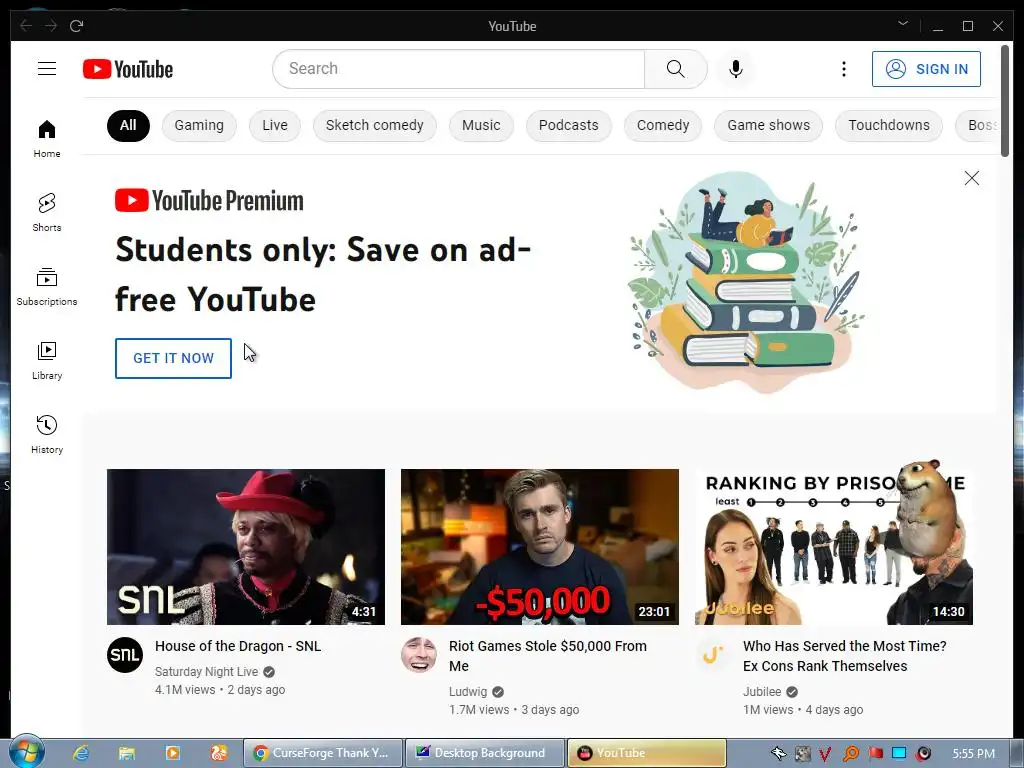Viewport: 1024px width, 768px height.
Task: Click the Ludwig channel name
Action: click(468, 692)
